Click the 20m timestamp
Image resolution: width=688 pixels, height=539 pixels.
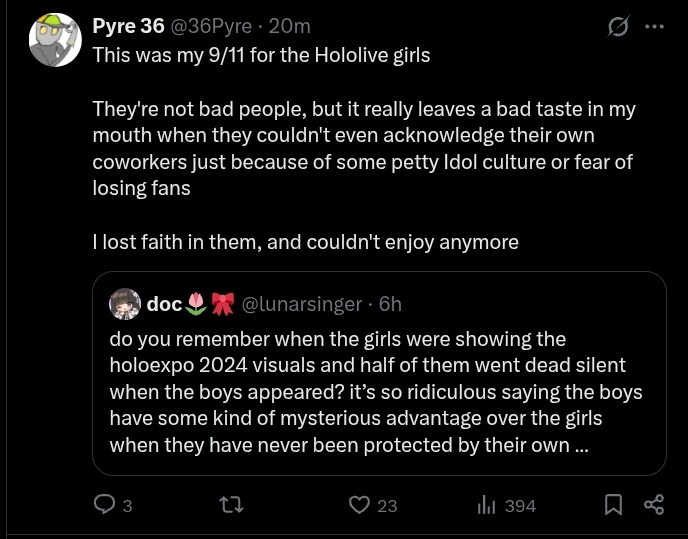(290, 26)
